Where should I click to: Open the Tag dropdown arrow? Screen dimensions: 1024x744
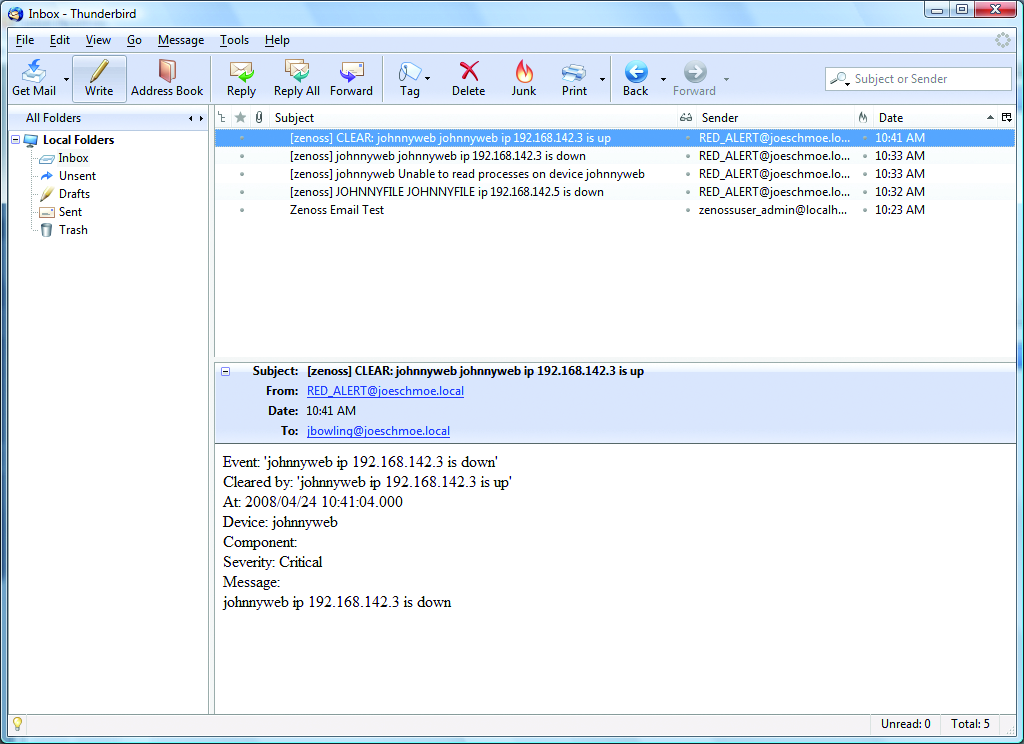[x=428, y=79]
